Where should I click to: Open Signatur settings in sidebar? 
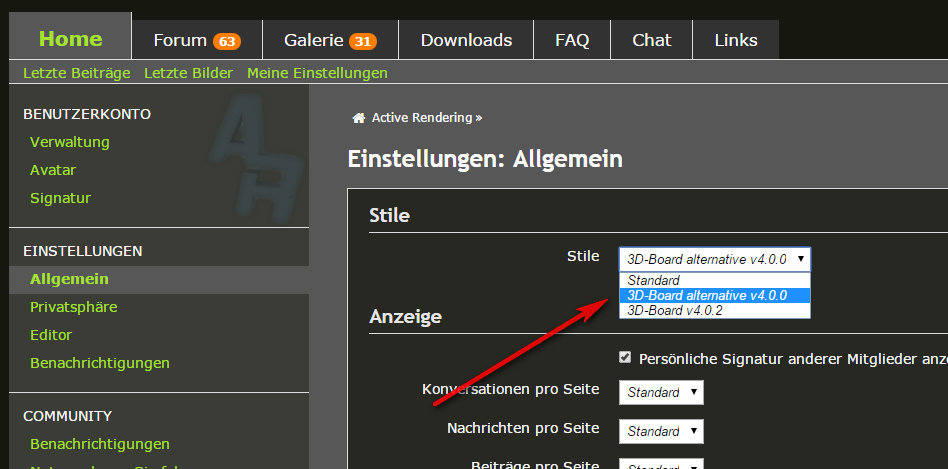[x=60, y=198]
